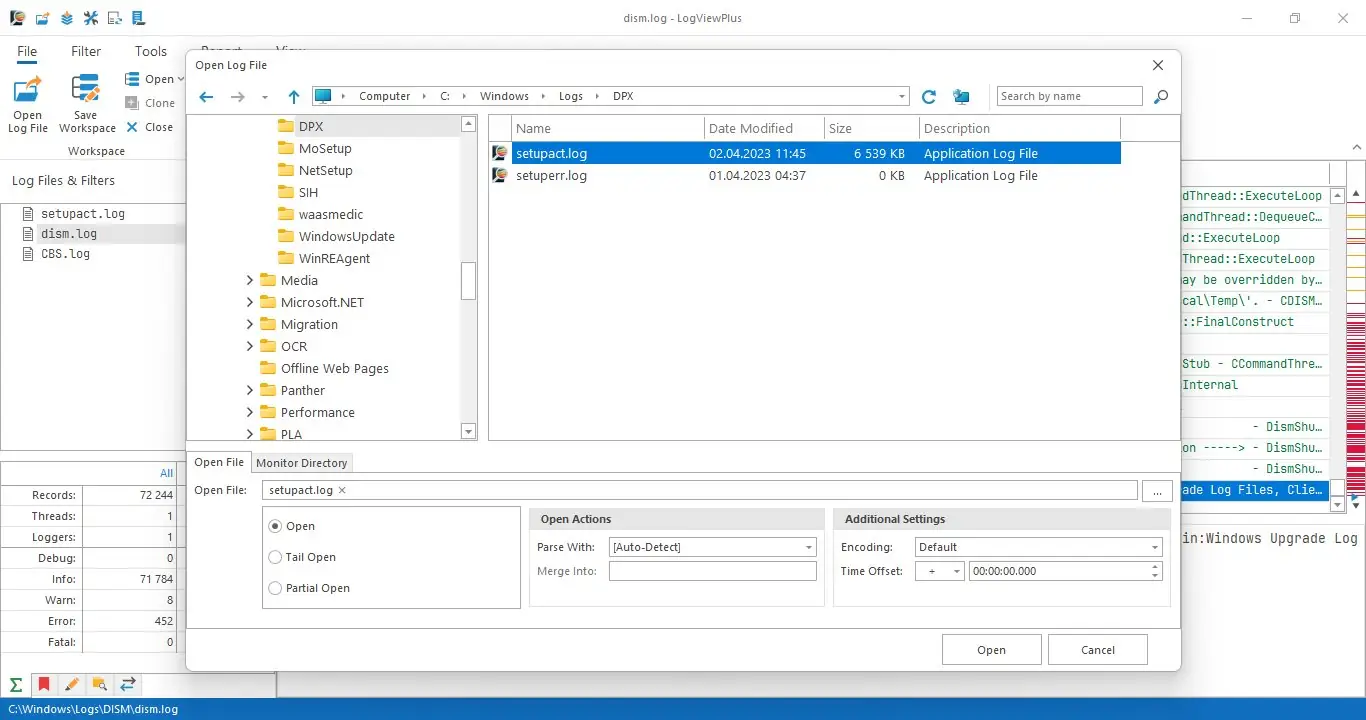Click the blue swap arrows panel icon

click(x=128, y=685)
